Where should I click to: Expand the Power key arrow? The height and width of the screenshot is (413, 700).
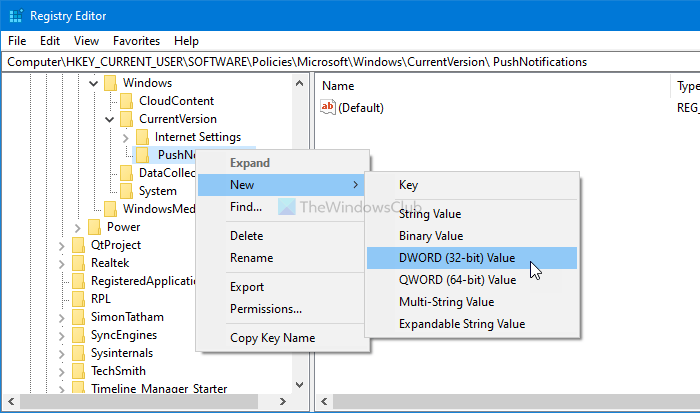point(77,227)
